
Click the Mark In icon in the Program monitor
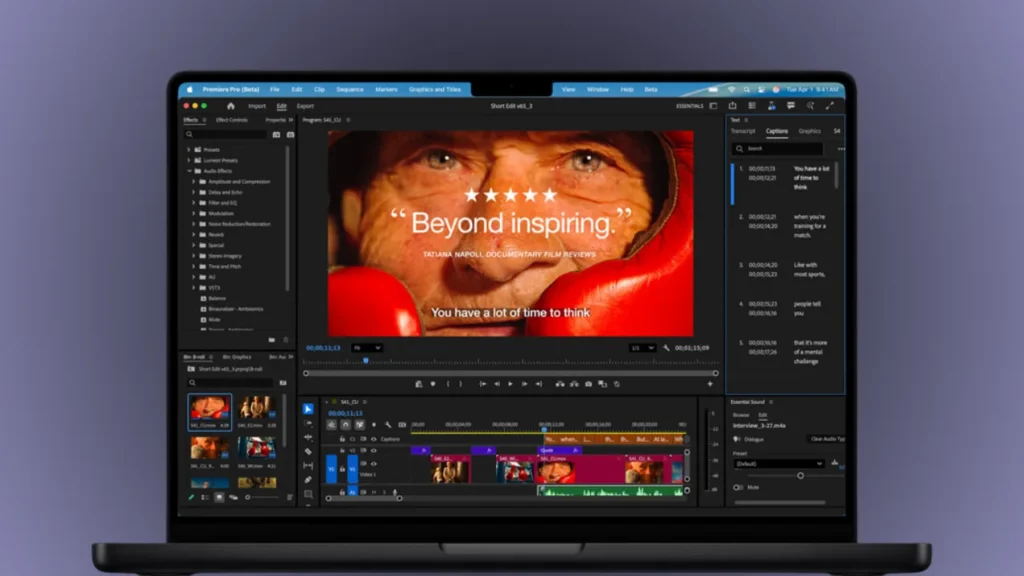point(448,383)
